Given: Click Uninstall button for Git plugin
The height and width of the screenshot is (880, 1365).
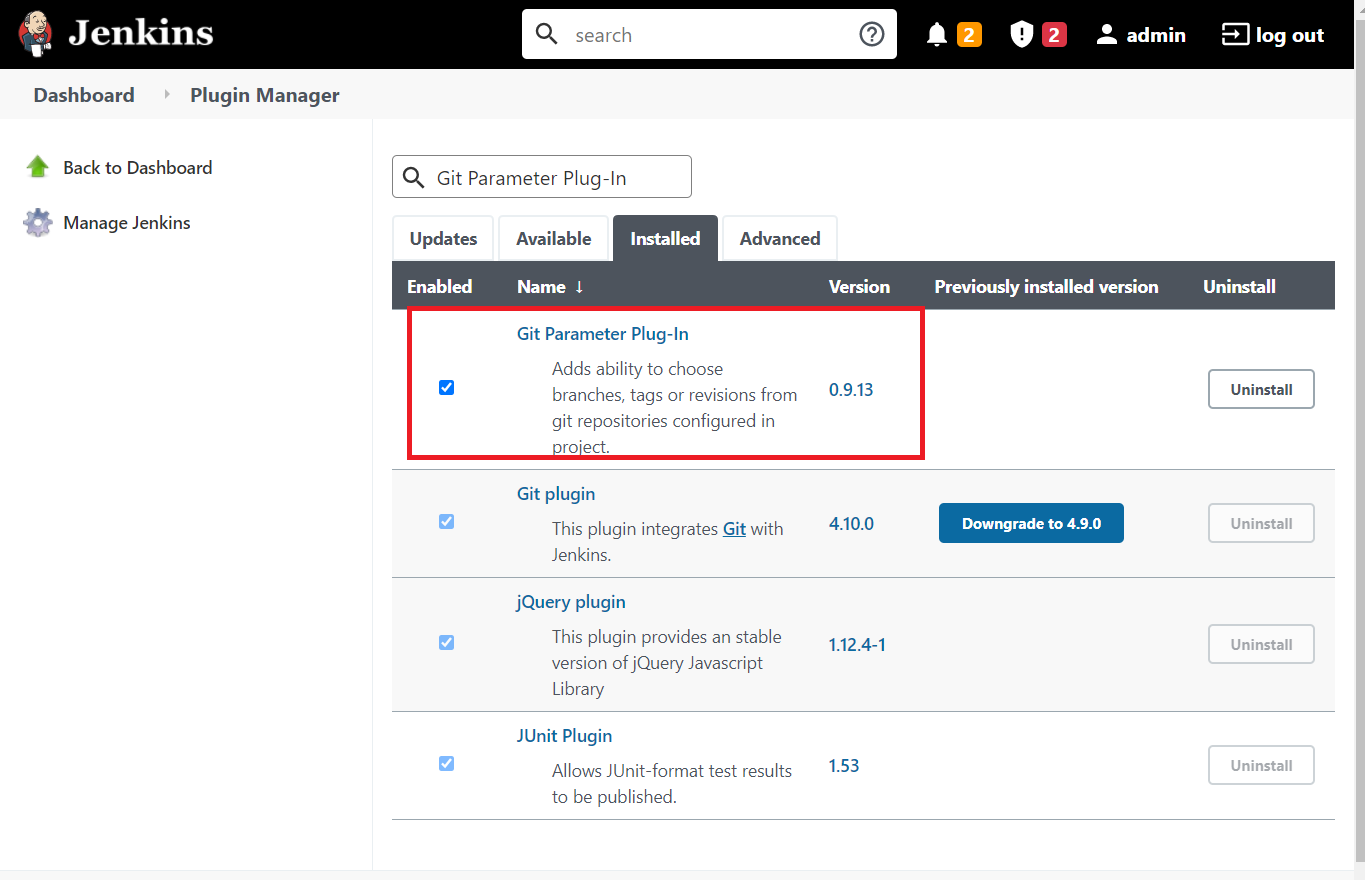Looking at the screenshot, I should click(x=1261, y=523).
